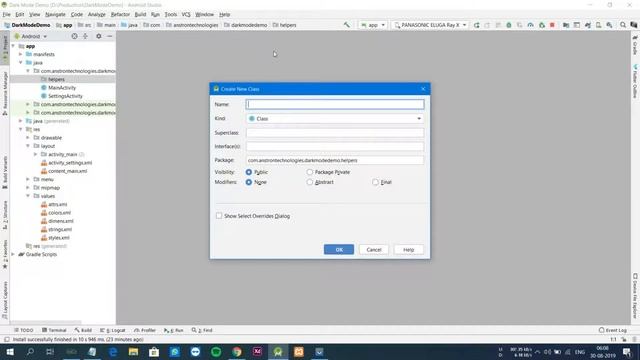Open content_main.xml layout file
Image resolution: width=640 pixels, height=360 pixels.
(67, 171)
